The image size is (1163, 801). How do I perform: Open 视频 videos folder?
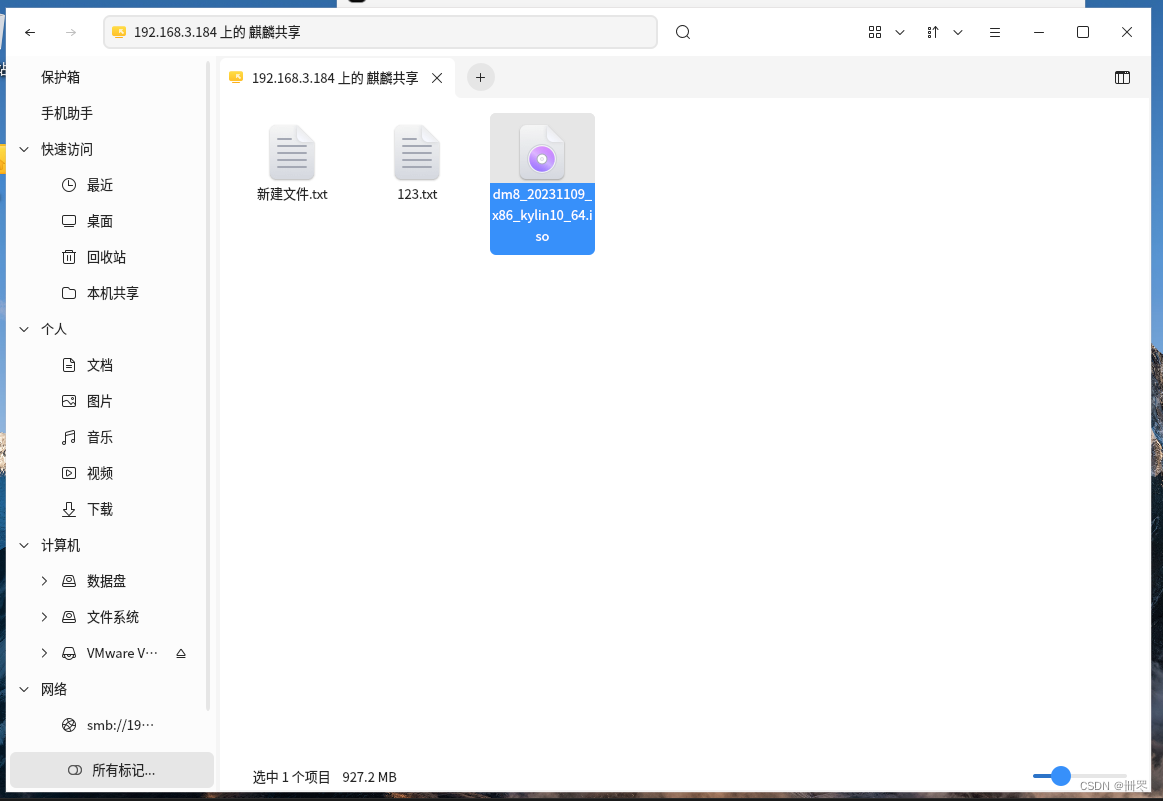[99, 473]
